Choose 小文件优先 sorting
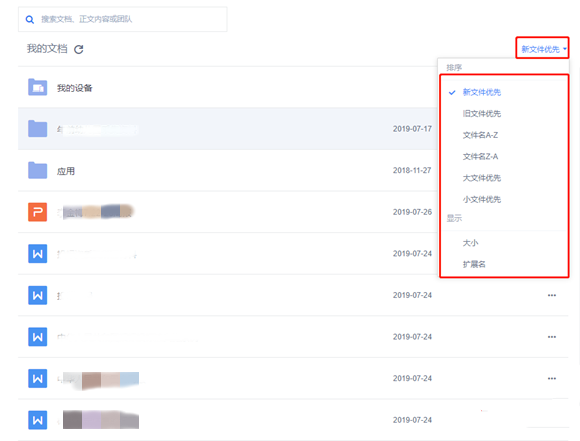The width and height of the screenshot is (580, 441). (482, 199)
